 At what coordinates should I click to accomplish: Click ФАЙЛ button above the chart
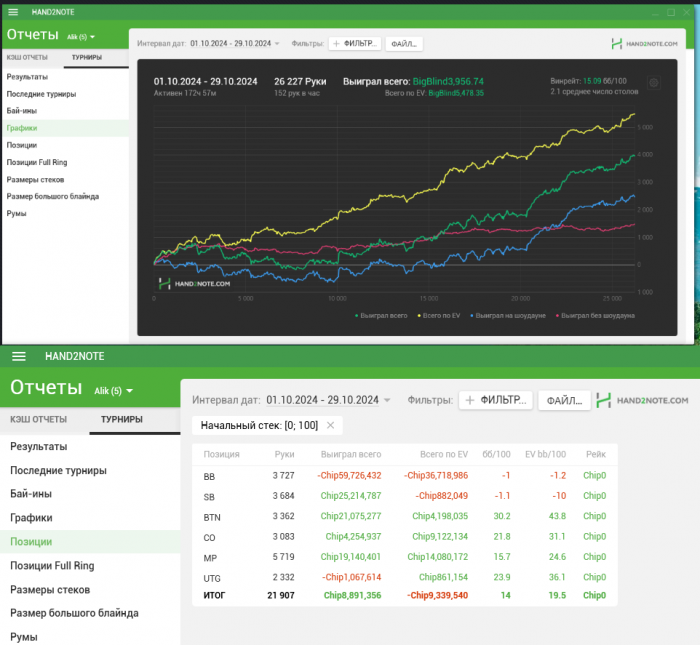pos(403,44)
